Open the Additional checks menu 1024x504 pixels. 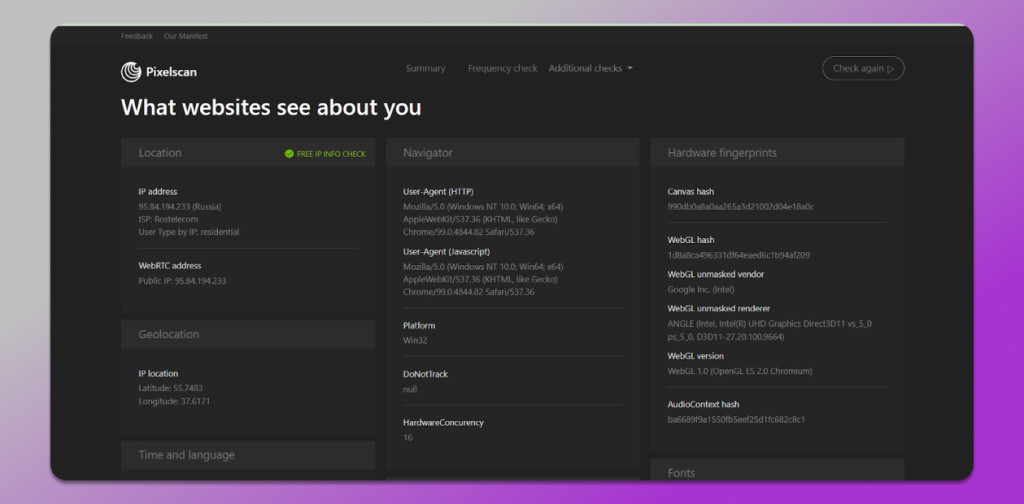point(585,69)
